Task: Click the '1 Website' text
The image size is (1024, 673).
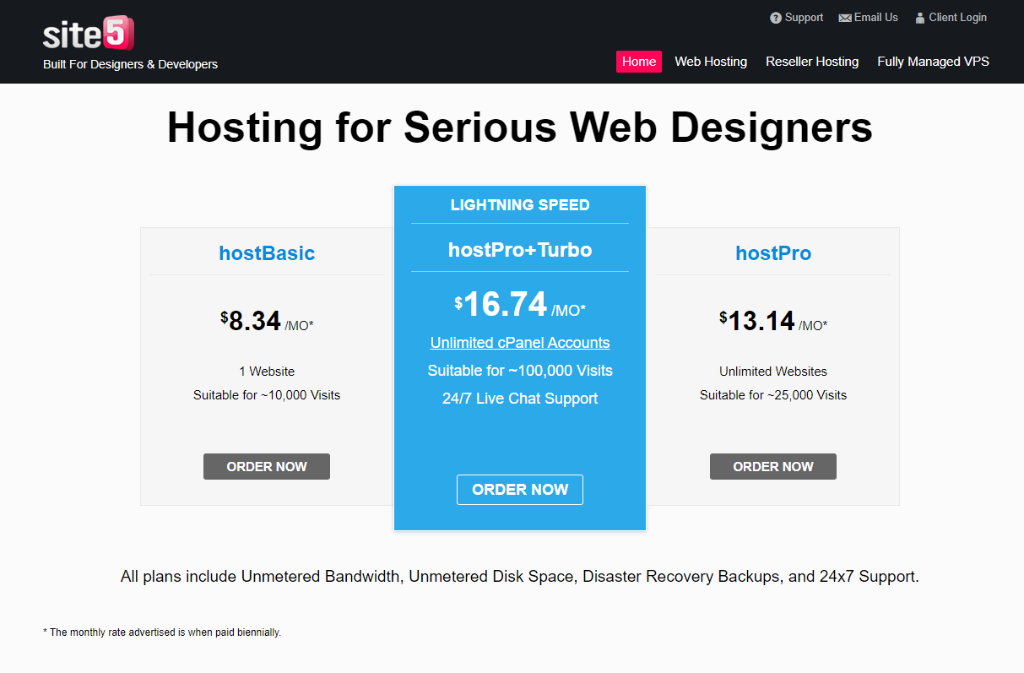Action: tap(266, 371)
